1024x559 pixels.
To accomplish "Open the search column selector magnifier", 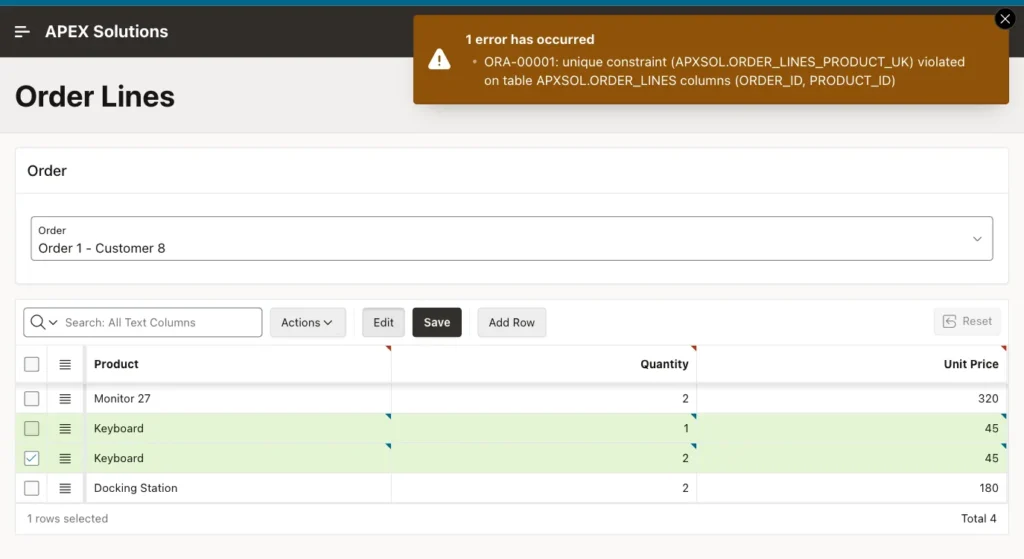I will (x=44, y=322).
